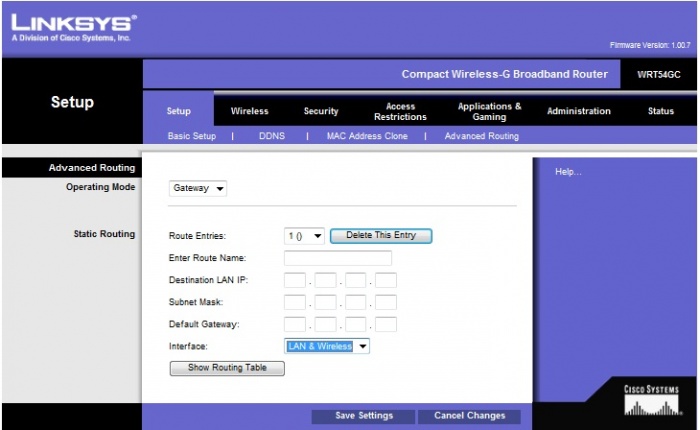Expand the Route Entries dropdown
The image size is (700, 430).
pyautogui.click(x=305, y=236)
